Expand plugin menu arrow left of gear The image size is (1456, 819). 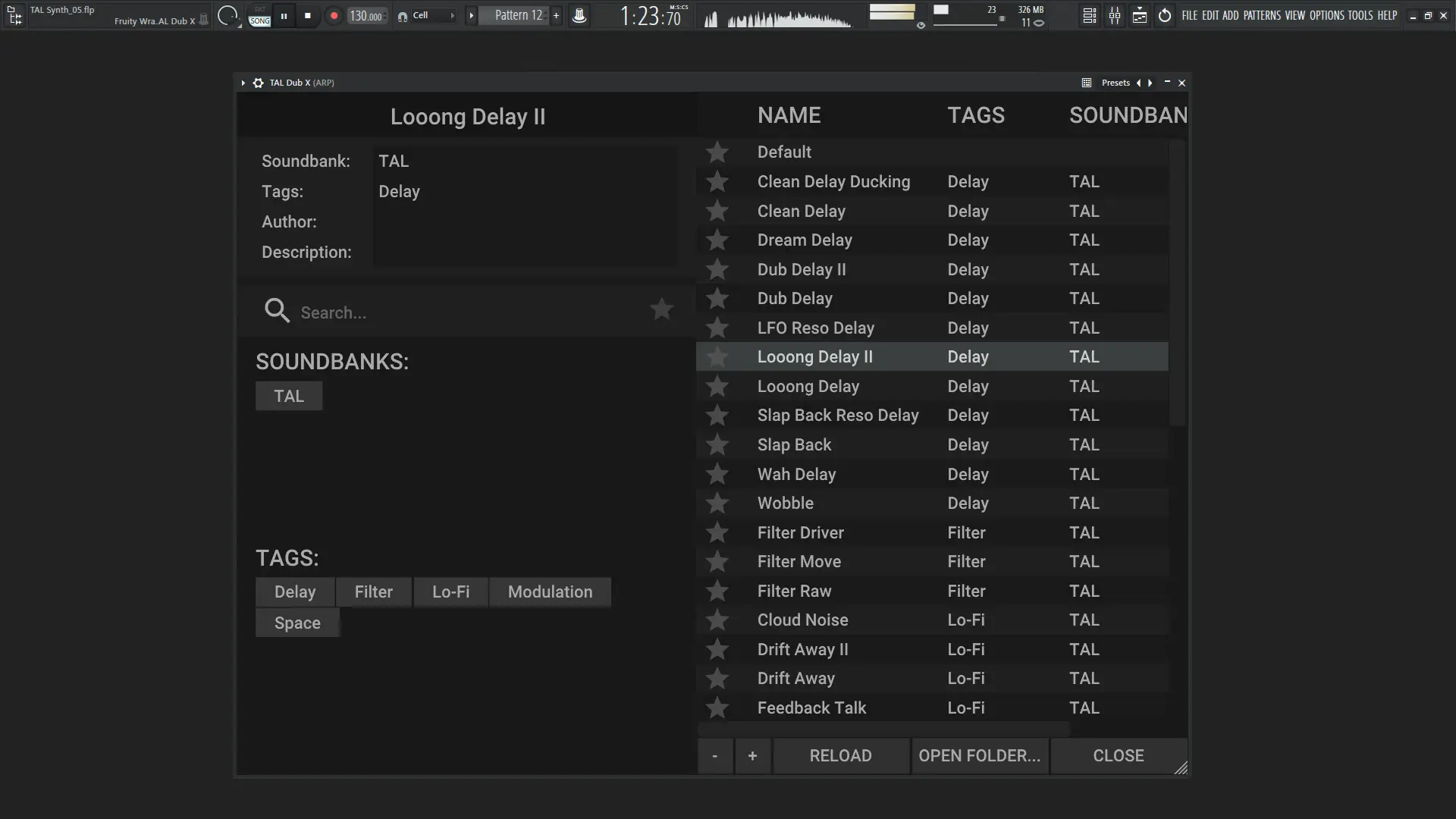click(243, 83)
